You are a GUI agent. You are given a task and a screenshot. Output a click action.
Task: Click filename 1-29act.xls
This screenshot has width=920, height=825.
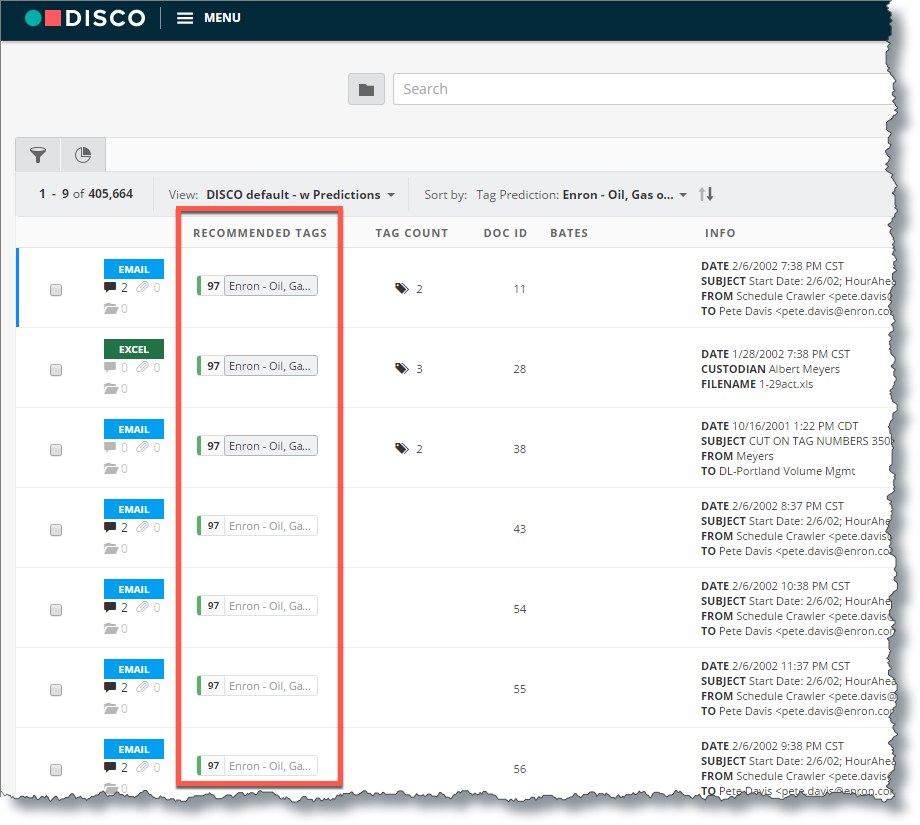[x=786, y=384]
